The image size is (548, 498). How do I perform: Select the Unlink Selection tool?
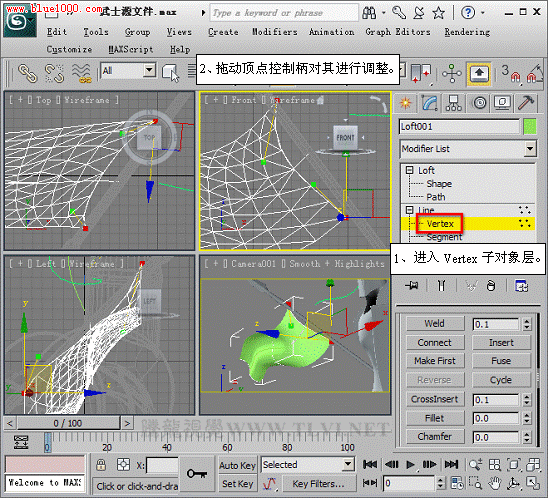tap(55, 73)
